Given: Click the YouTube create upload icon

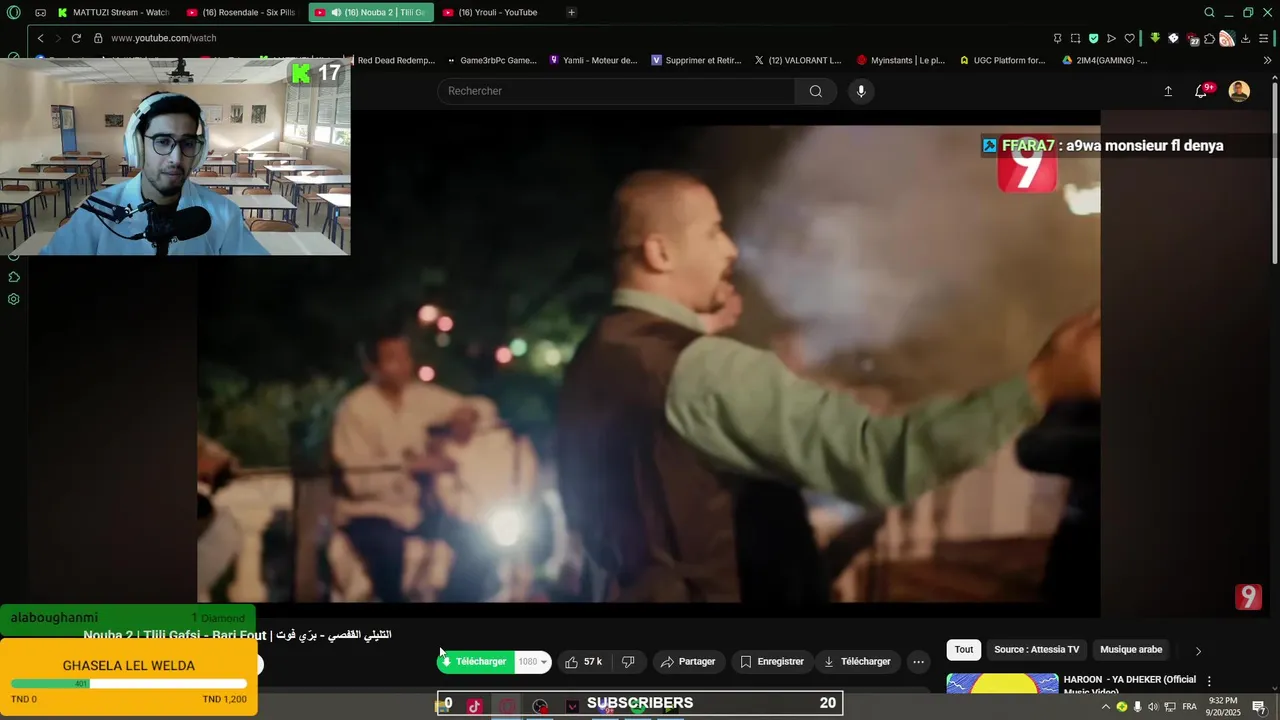Looking at the screenshot, I should (x=1168, y=91).
